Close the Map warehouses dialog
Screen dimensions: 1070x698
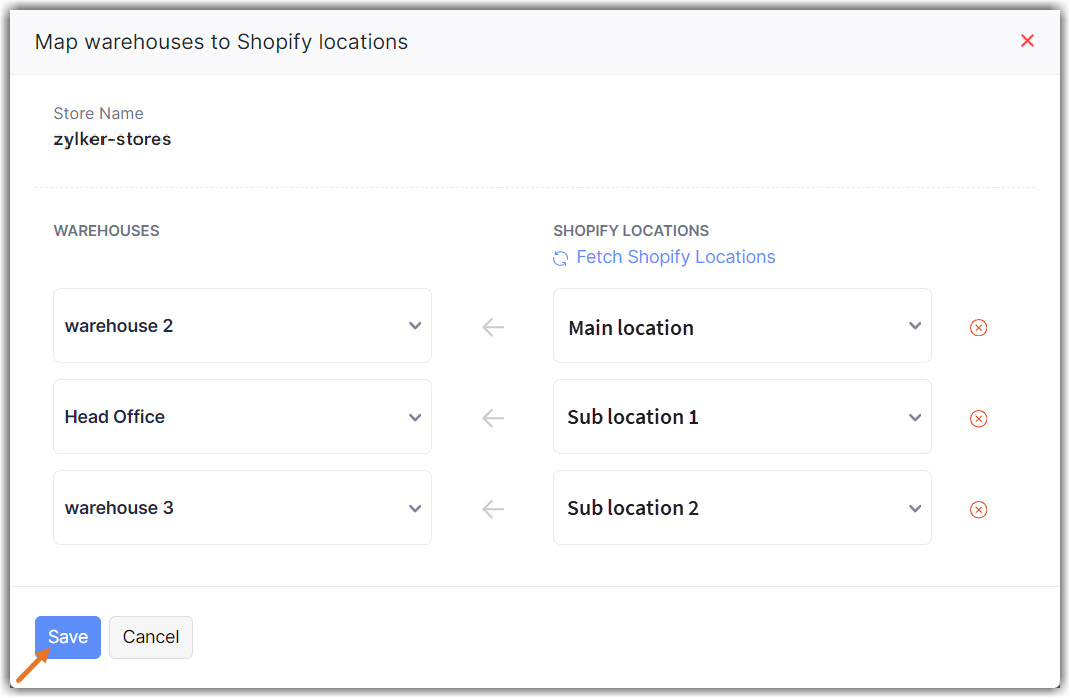point(1027,41)
